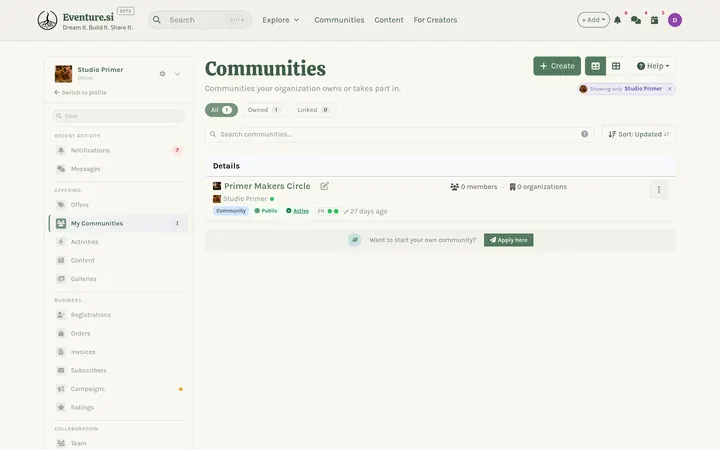720x450 pixels.
Task: Go to Communities in top navigation
Action: coord(339,20)
